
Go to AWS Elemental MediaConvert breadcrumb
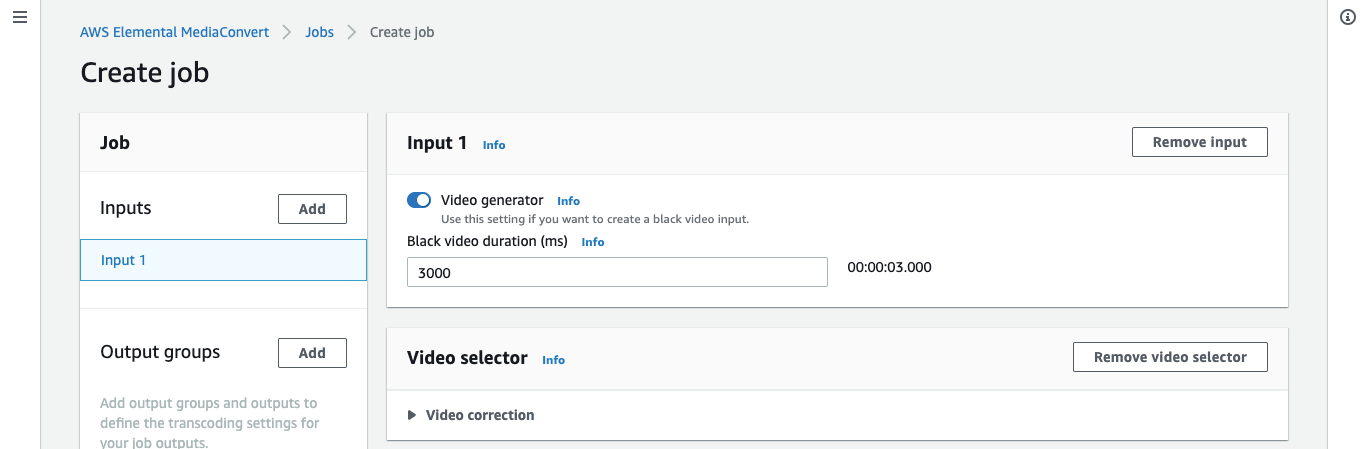(x=174, y=32)
